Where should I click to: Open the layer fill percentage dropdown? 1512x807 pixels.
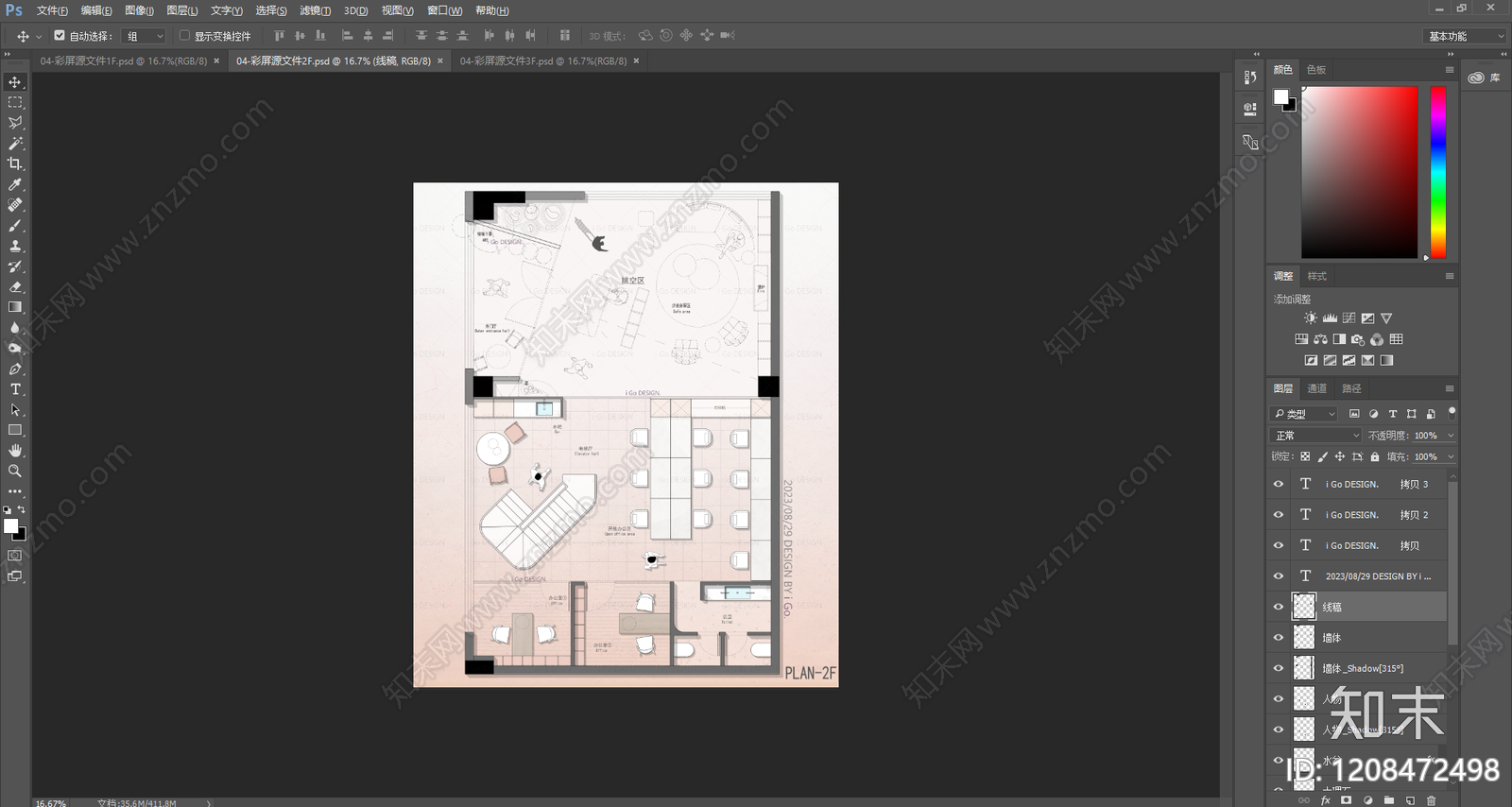(x=1451, y=456)
